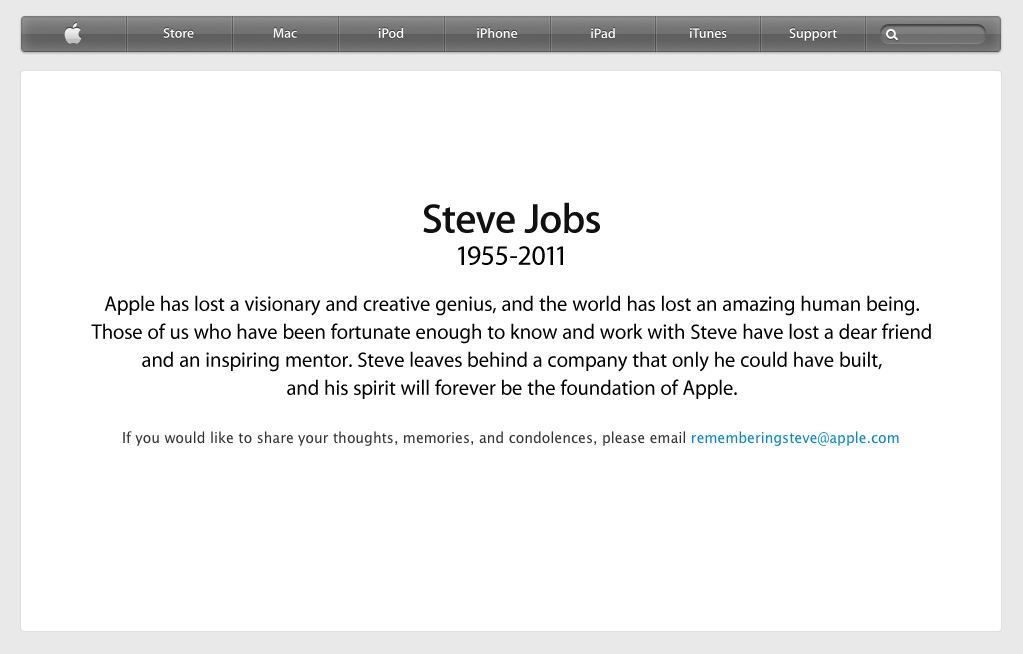Screen dimensions: 1023x654
Task: Click the Steve Jobs heading
Action: click(512, 219)
